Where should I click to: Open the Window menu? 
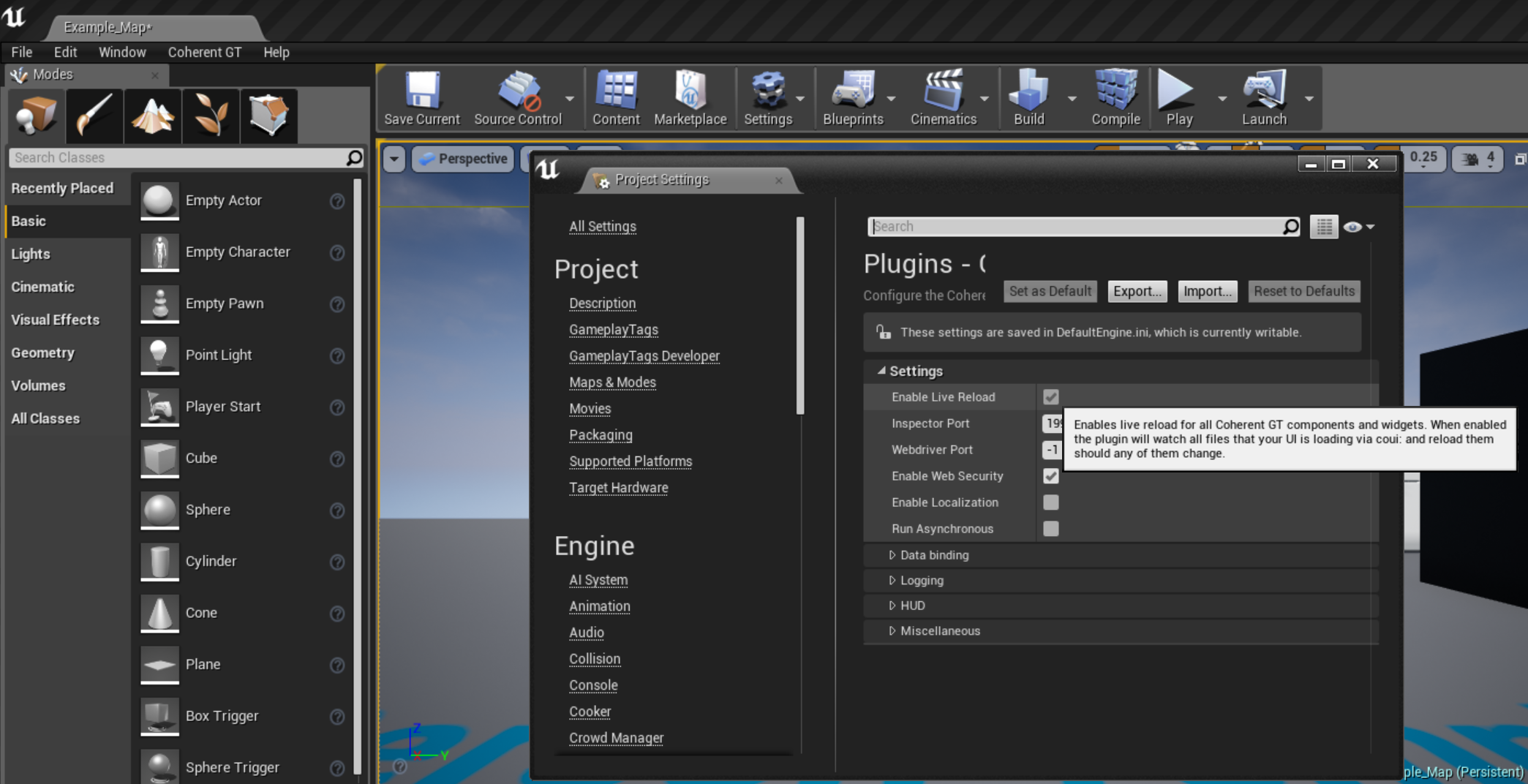tap(122, 52)
